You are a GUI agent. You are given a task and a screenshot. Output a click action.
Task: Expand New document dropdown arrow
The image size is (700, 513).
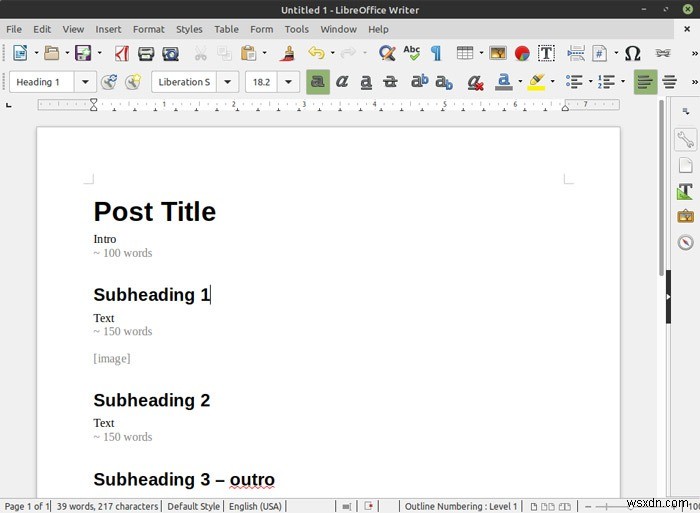point(37,53)
